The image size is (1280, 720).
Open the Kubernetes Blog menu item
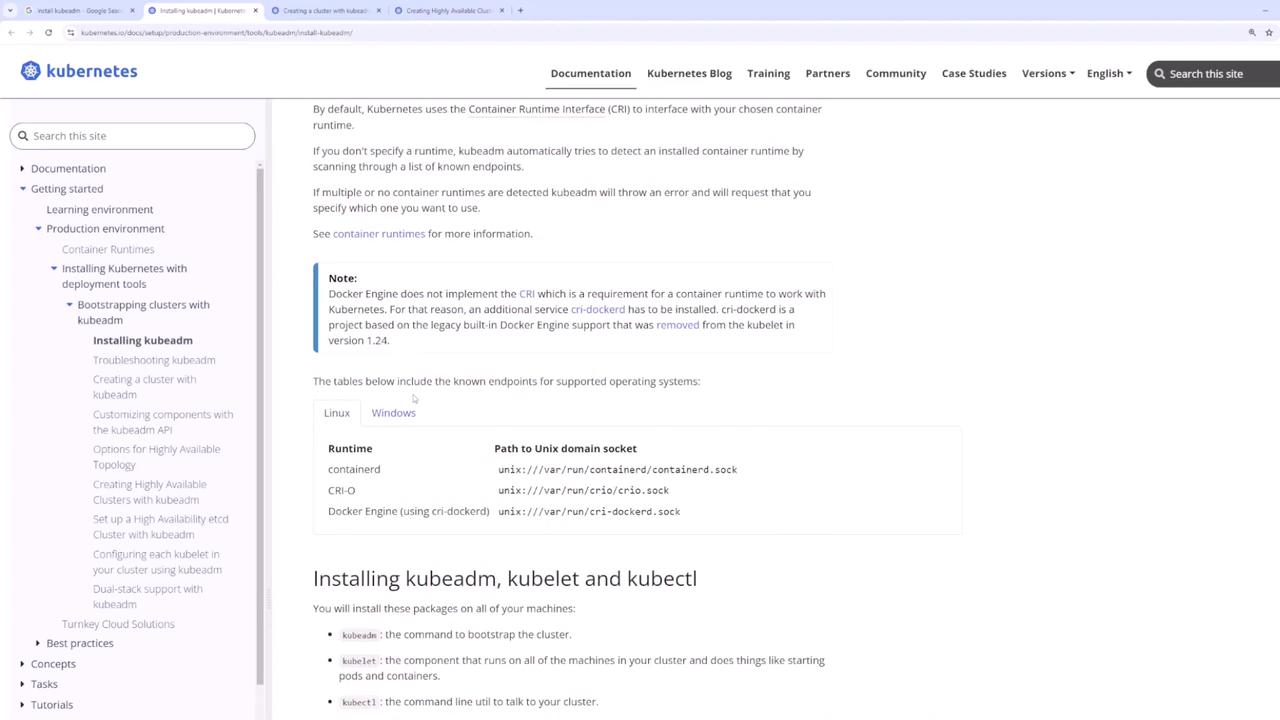click(689, 73)
